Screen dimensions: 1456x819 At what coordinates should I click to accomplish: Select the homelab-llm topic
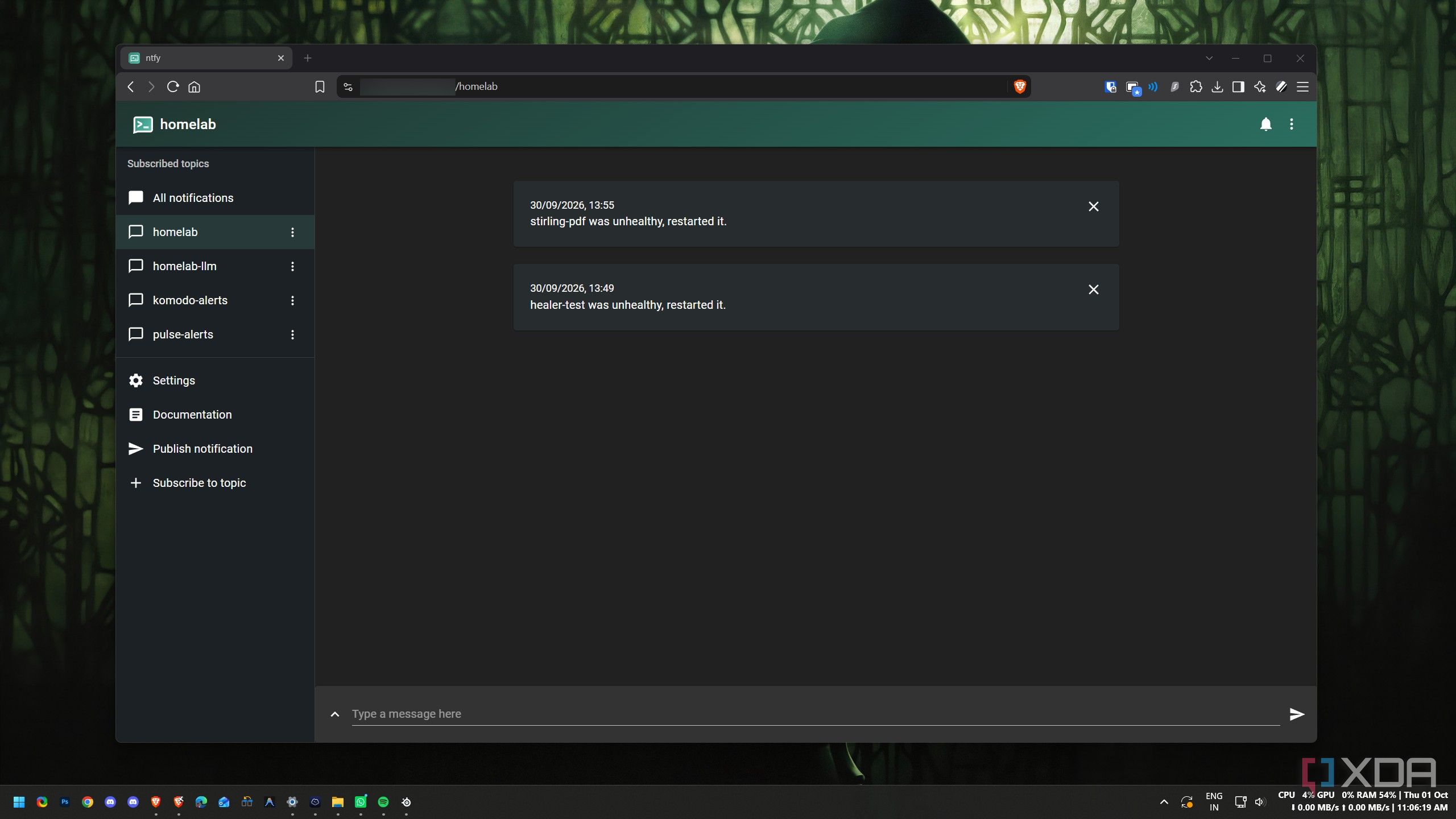215,266
